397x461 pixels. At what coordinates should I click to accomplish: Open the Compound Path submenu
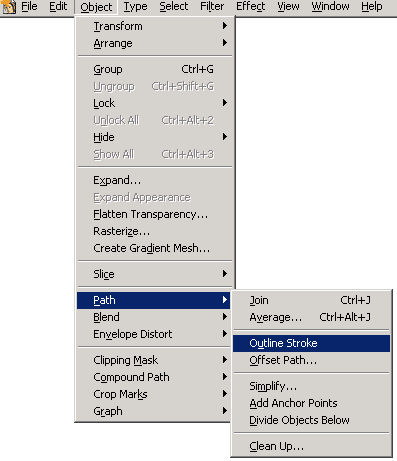[154, 377]
